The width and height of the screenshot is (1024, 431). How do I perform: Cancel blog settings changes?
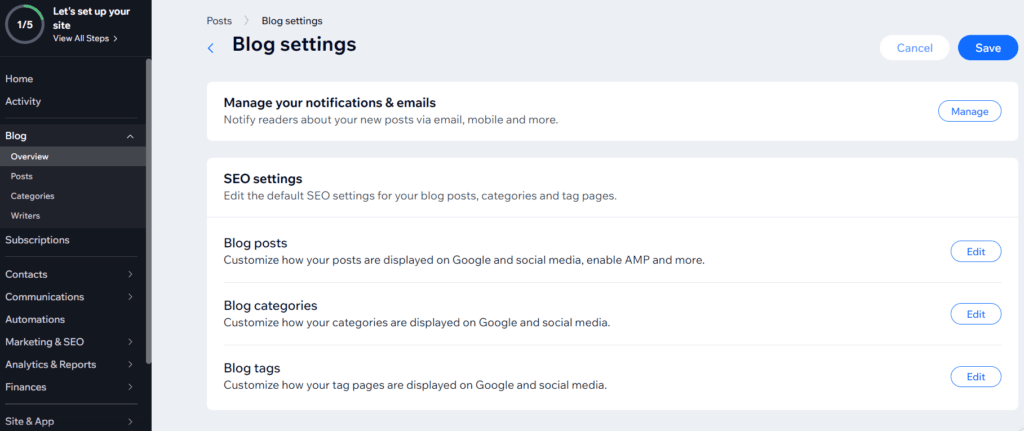point(914,48)
